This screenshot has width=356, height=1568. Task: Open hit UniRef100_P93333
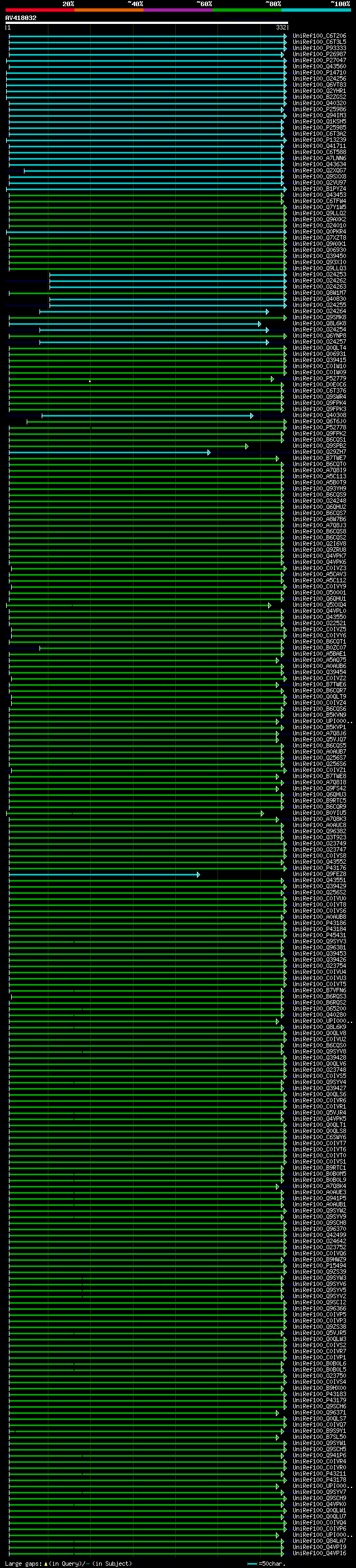click(x=319, y=48)
